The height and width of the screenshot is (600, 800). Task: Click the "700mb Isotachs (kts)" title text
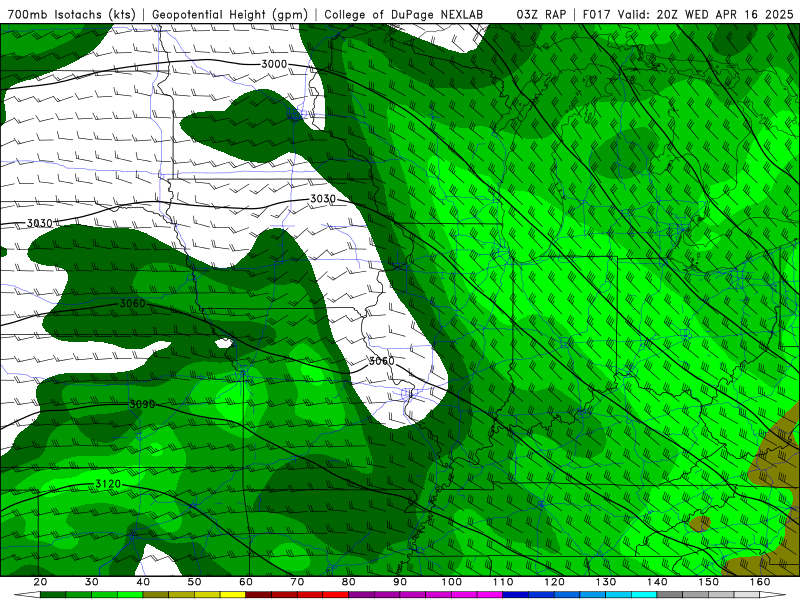point(71,15)
